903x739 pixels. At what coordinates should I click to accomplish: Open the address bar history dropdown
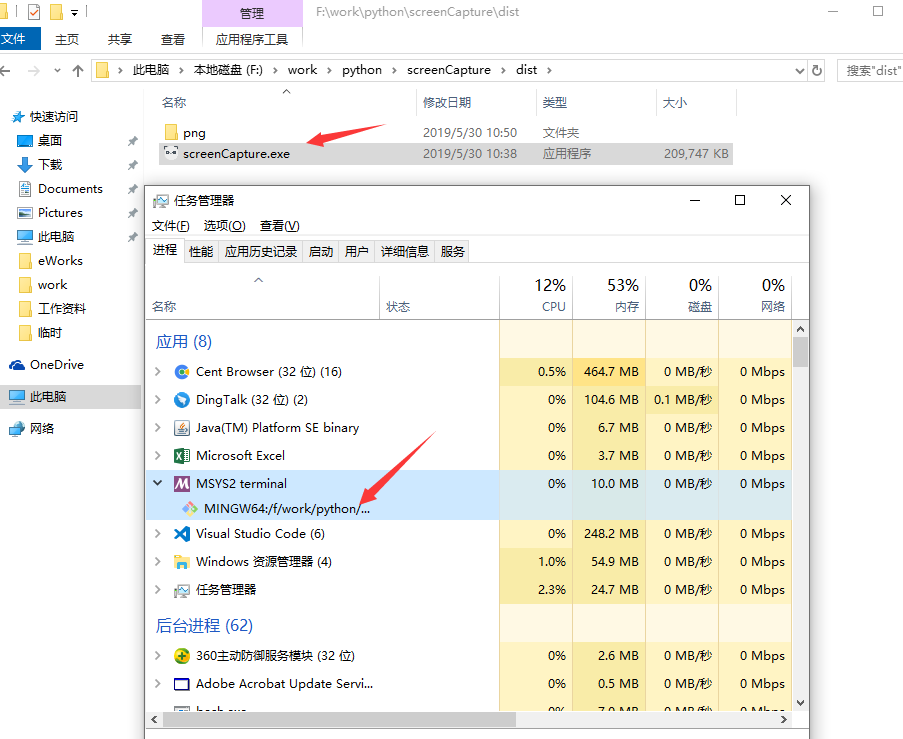tap(799, 71)
